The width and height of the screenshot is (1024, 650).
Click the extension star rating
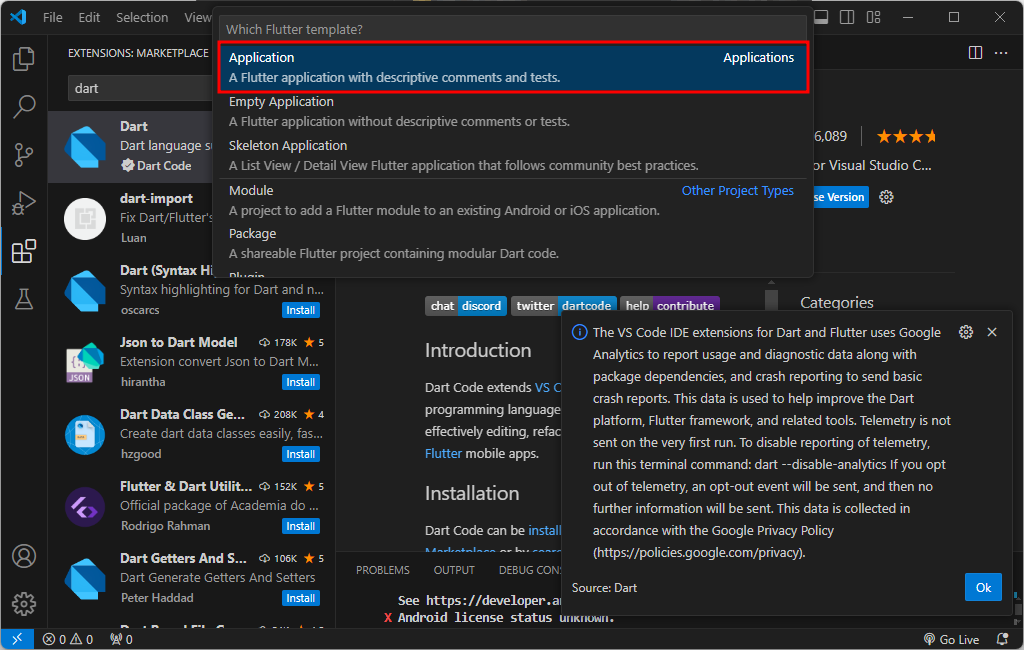(x=906, y=137)
